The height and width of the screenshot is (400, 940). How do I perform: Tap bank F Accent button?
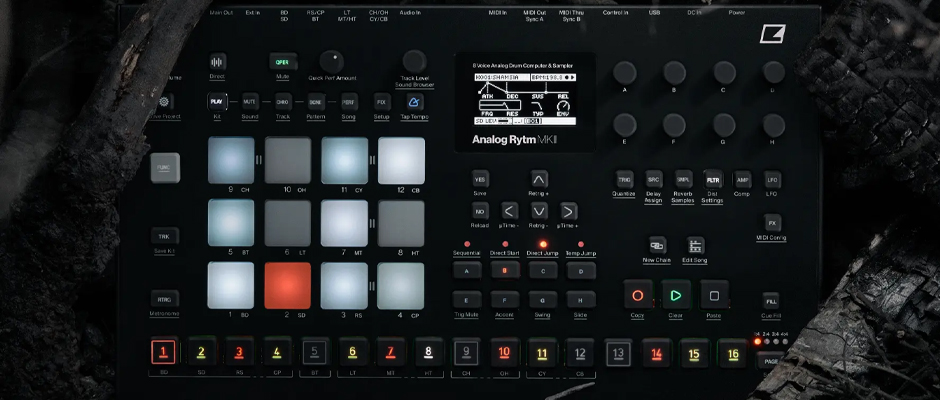(505, 300)
